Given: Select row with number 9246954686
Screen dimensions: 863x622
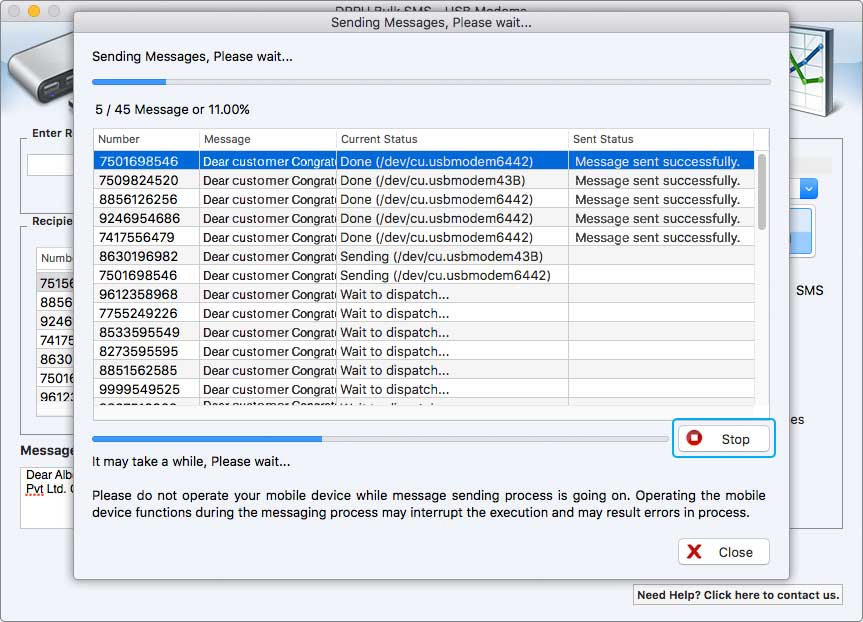Looking at the screenshot, I should pos(424,219).
